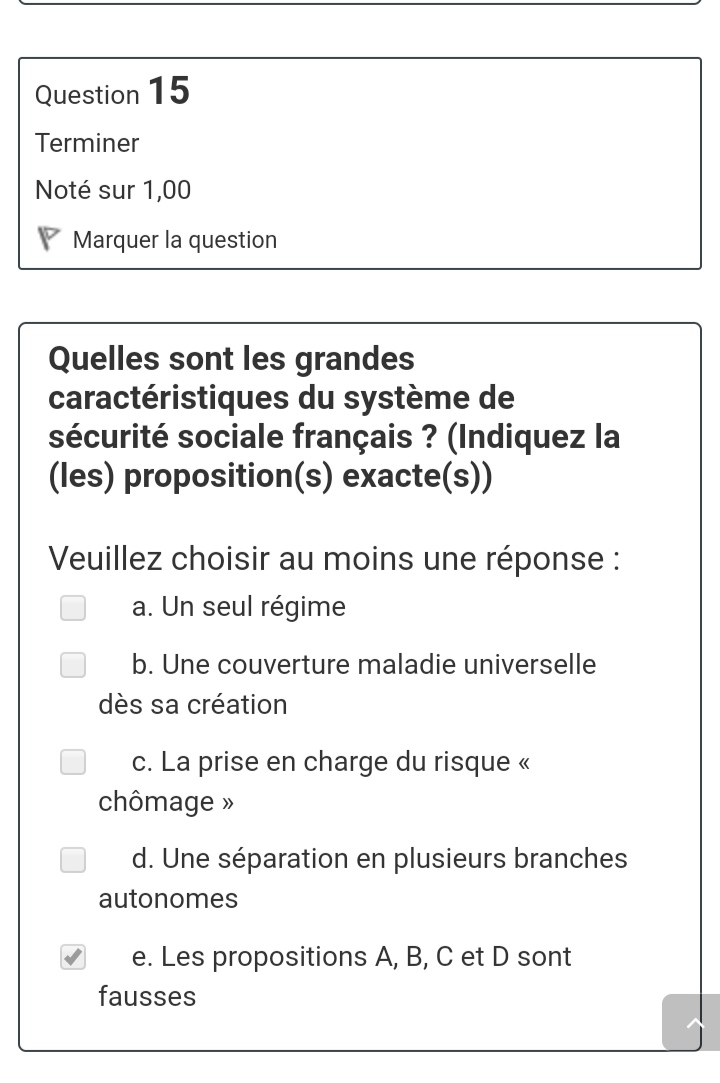Click the 'Marquer la question' link
720x1083 pixels.
tap(175, 240)
